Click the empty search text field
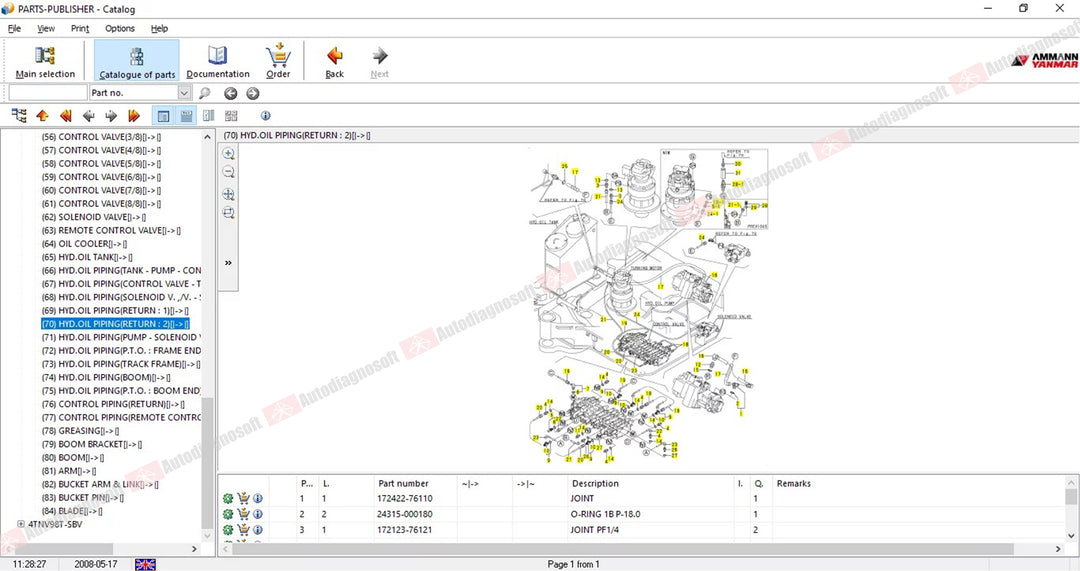 48,92
